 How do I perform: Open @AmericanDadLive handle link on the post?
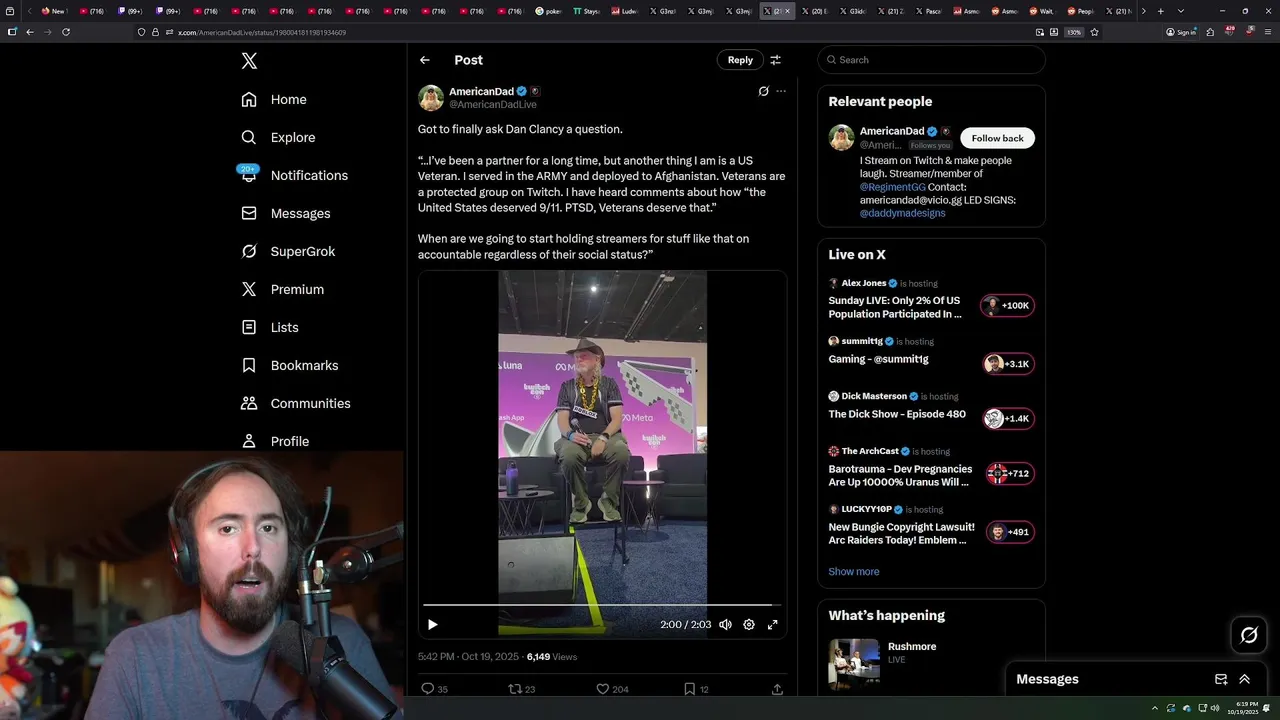493,105
